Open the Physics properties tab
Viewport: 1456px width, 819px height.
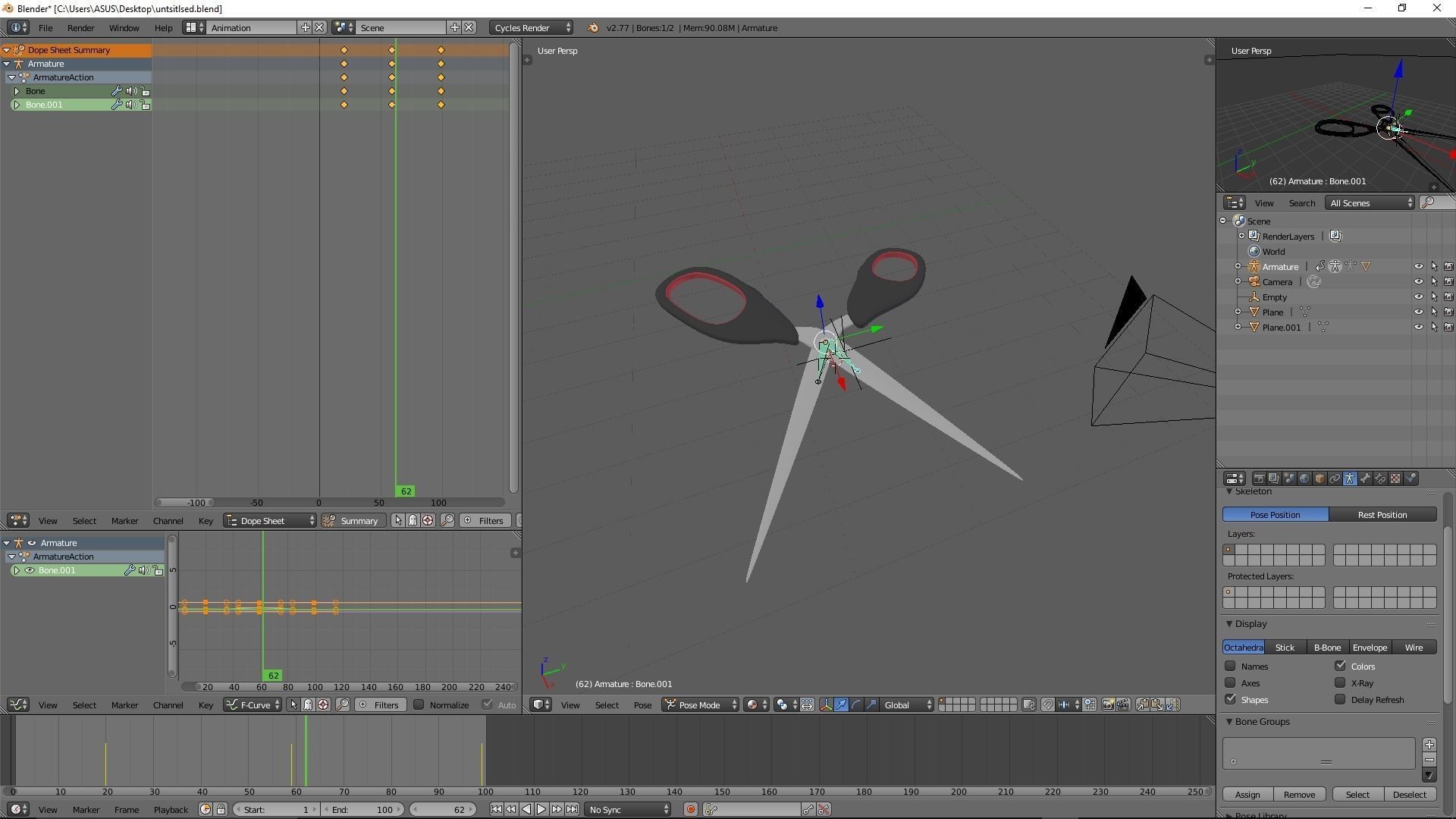point(1411,479)
